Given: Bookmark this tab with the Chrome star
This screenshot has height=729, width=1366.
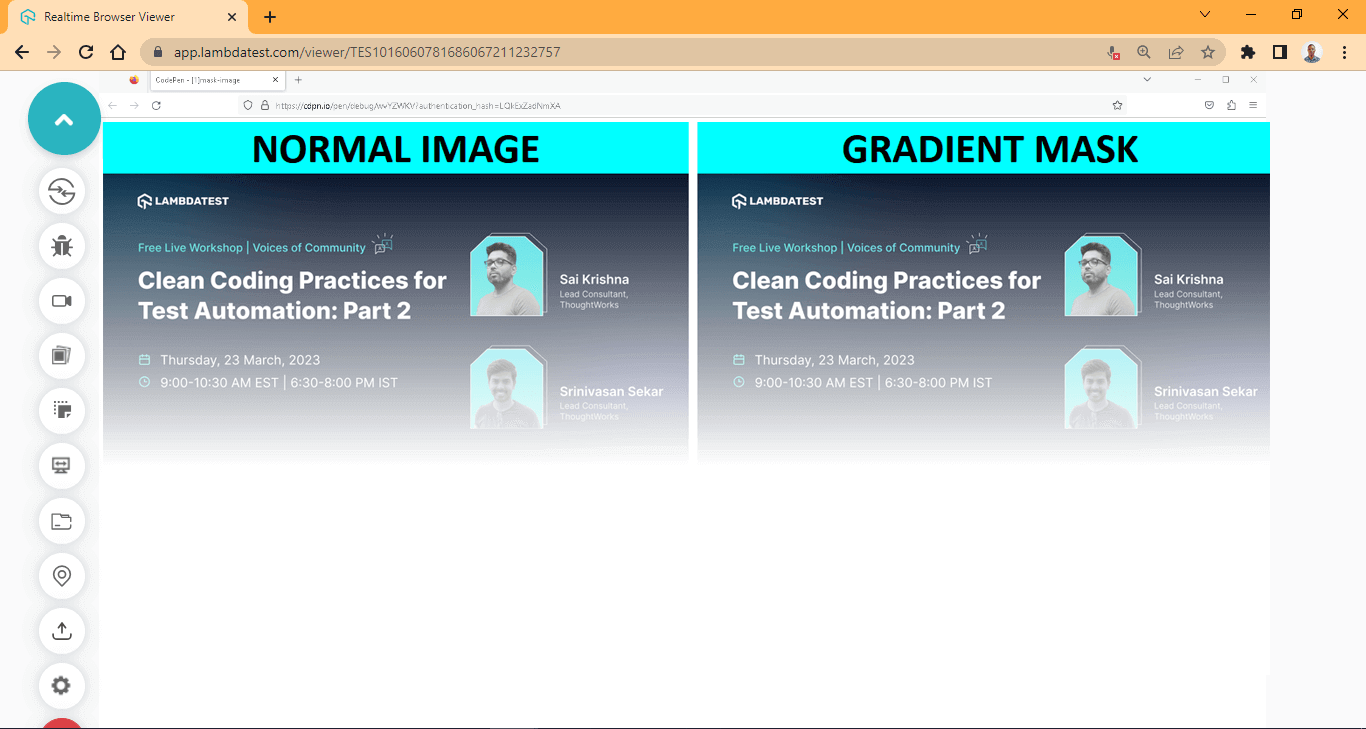Looking at the screenshot, I should (1208, 52).
